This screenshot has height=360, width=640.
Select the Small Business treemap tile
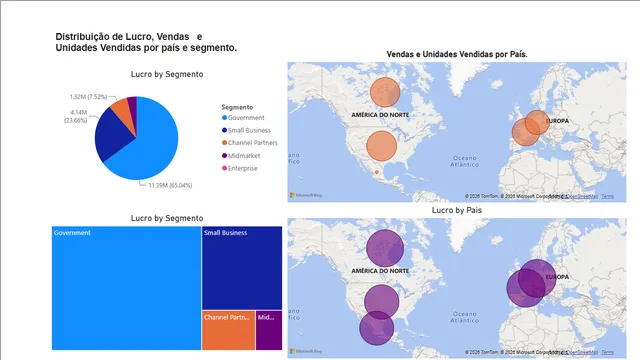point(242,268)
